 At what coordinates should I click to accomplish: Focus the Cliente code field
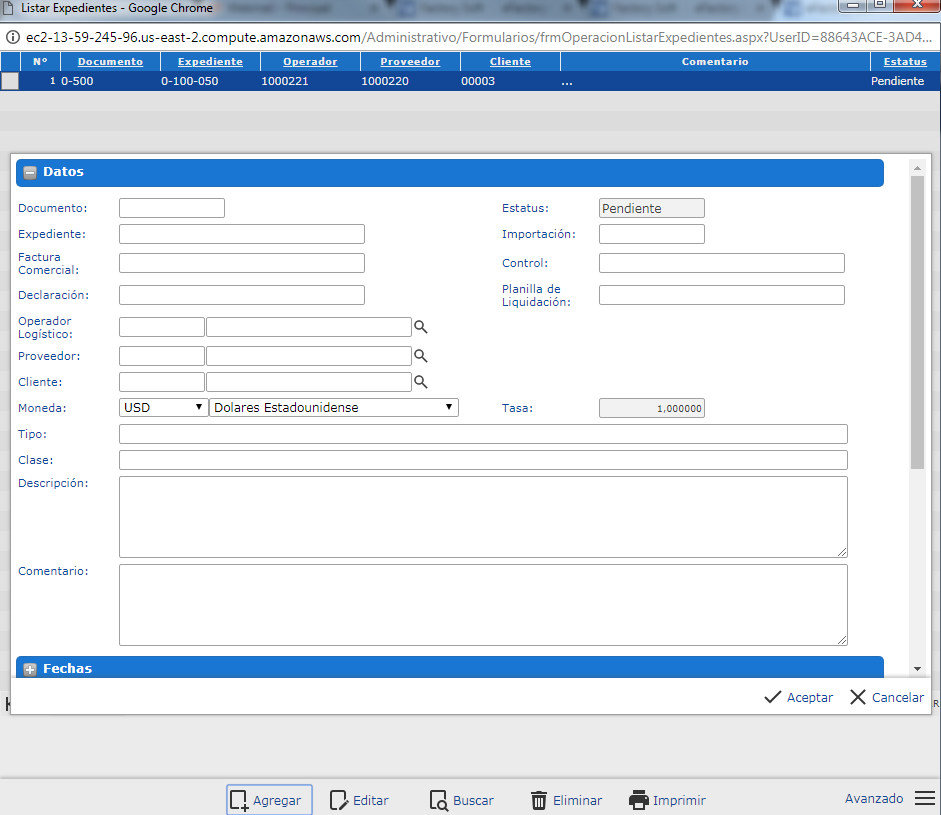(x=162, y=382)
